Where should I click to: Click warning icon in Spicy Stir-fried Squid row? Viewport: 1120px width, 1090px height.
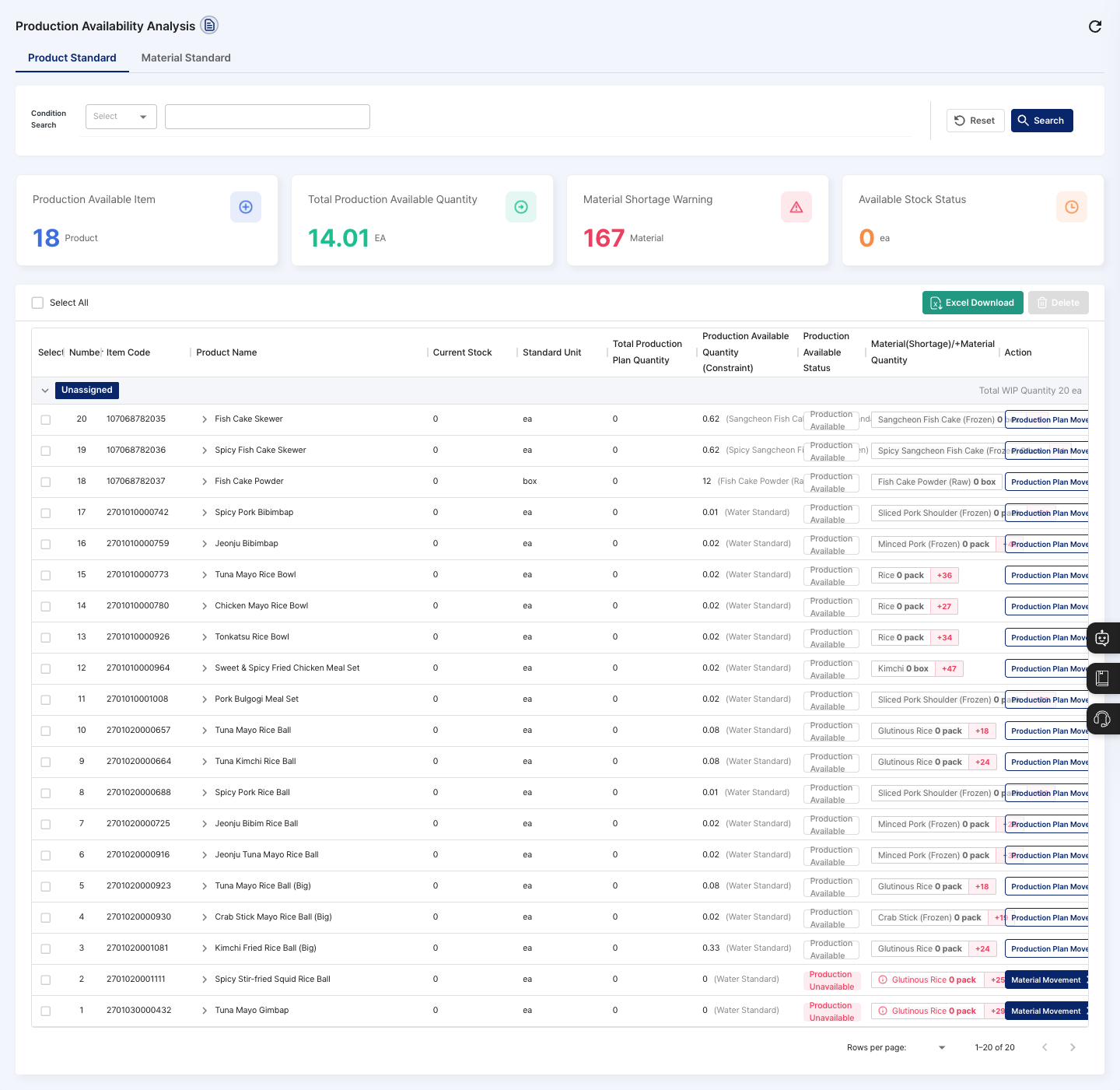[x=883, y=980]
